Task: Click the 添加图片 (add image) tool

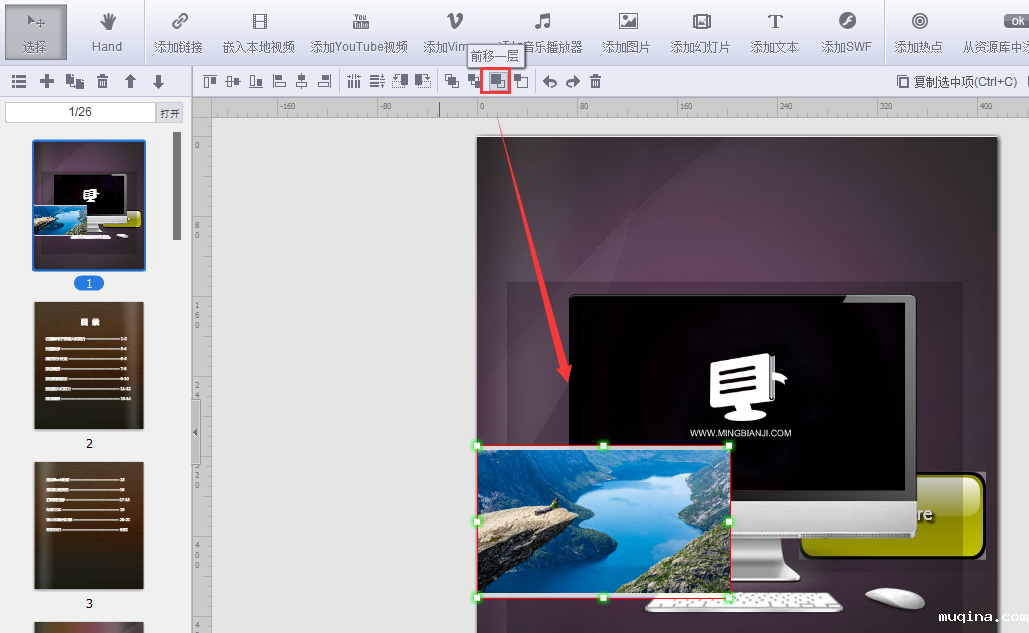Action: tap(627, 31)
